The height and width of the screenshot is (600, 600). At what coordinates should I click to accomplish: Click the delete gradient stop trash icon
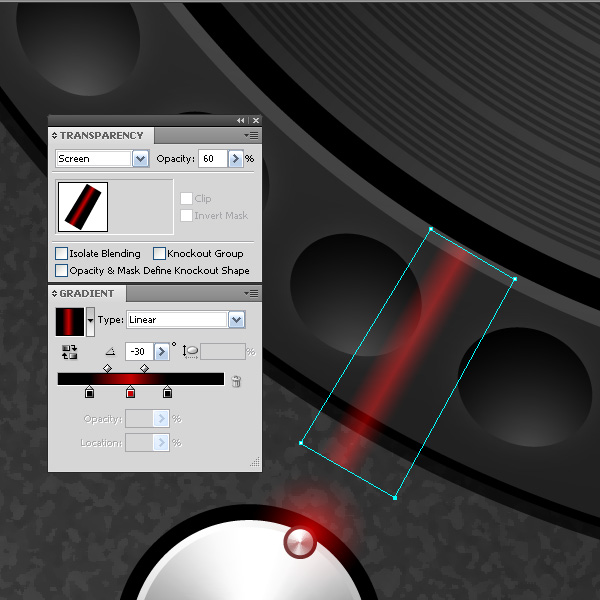click(236, 381)
